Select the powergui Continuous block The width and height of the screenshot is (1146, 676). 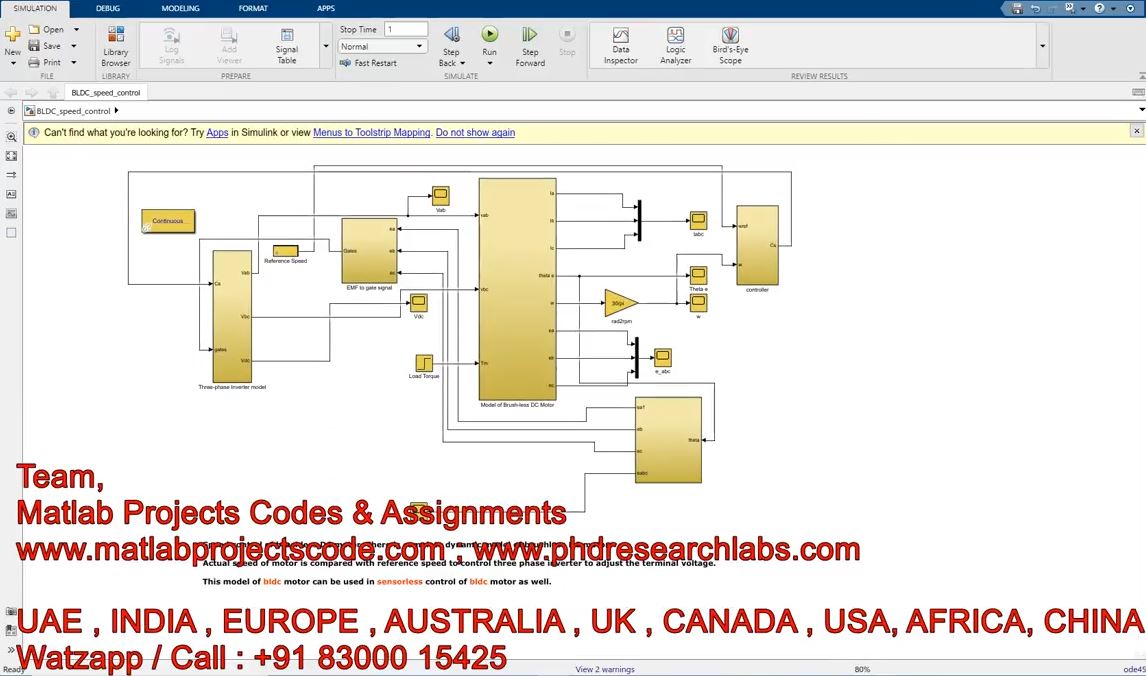tap(168, 221)
